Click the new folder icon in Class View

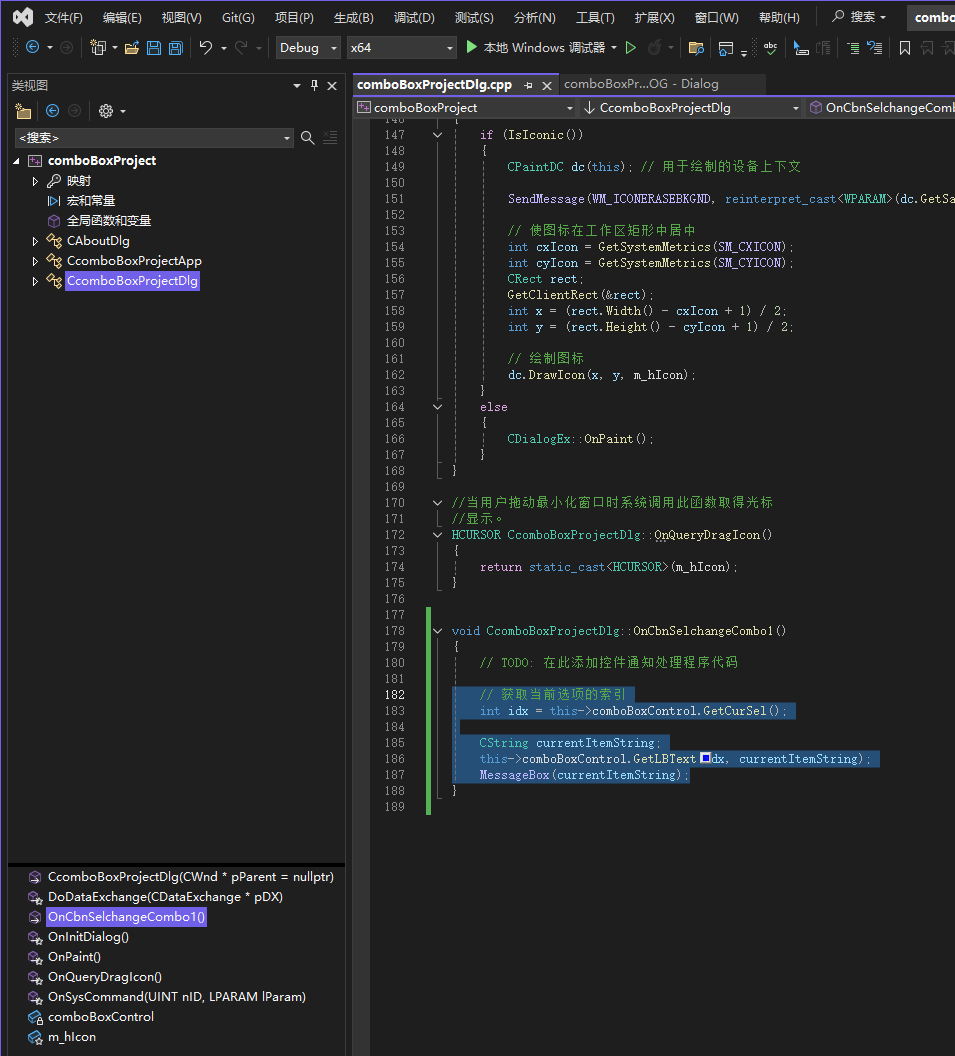click(x=24, y=111)
